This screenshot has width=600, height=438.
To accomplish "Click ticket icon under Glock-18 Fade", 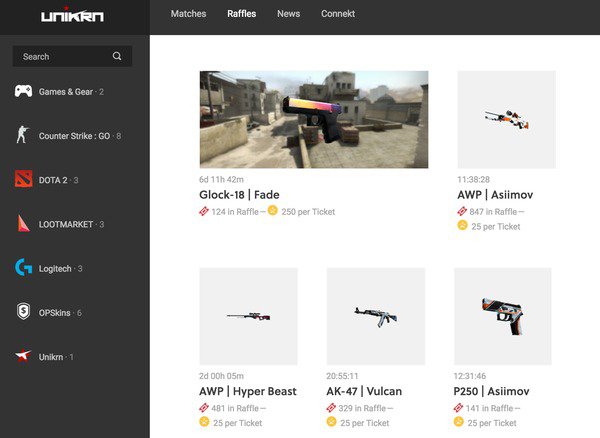I will 204,211.
